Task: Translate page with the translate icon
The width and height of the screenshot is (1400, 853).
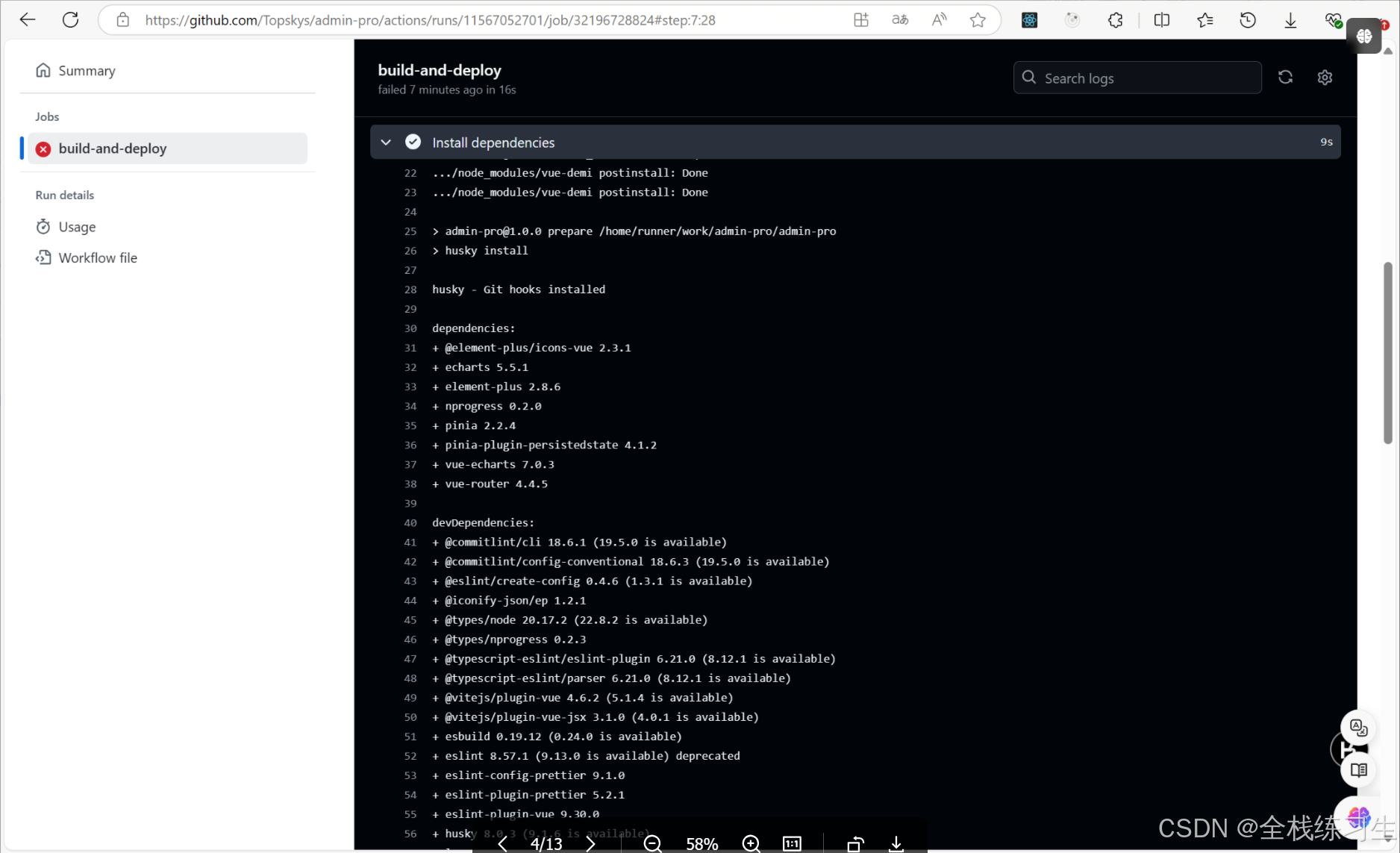Action: pos(900,20)
